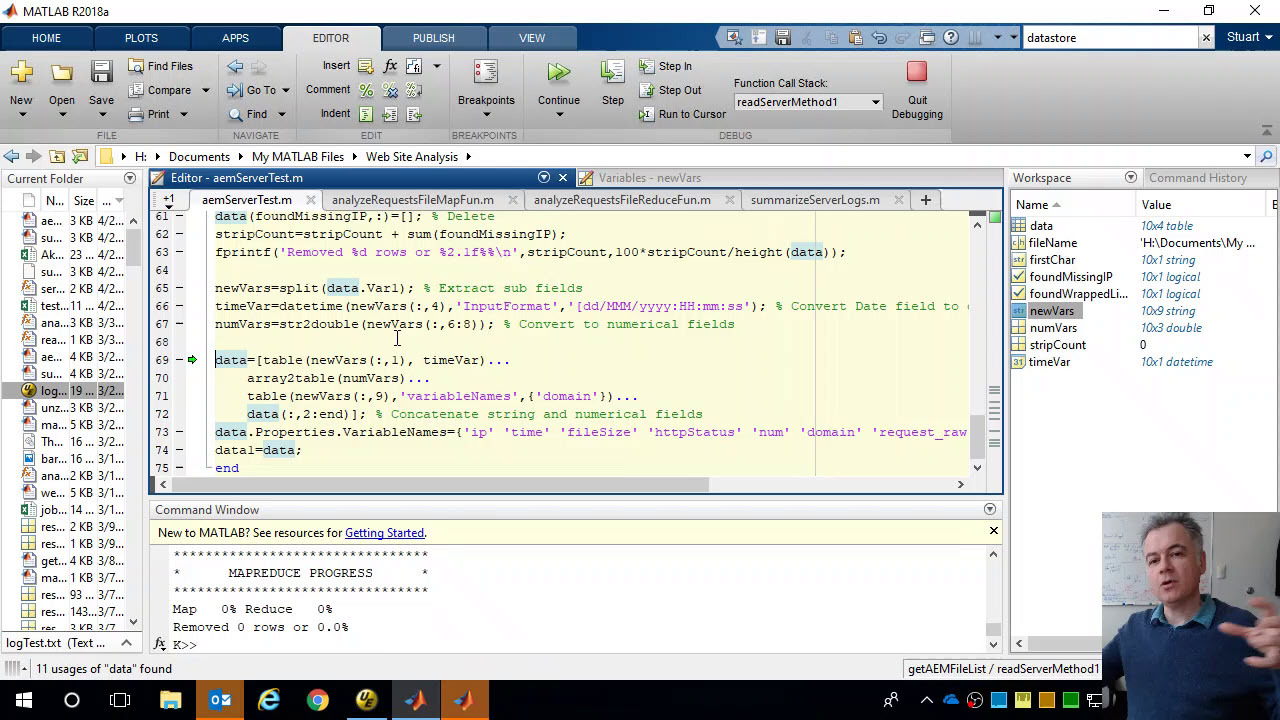Expand the Go To dropdown arrow
Screen dimensions: 1280x720
[x=285, y=90]
